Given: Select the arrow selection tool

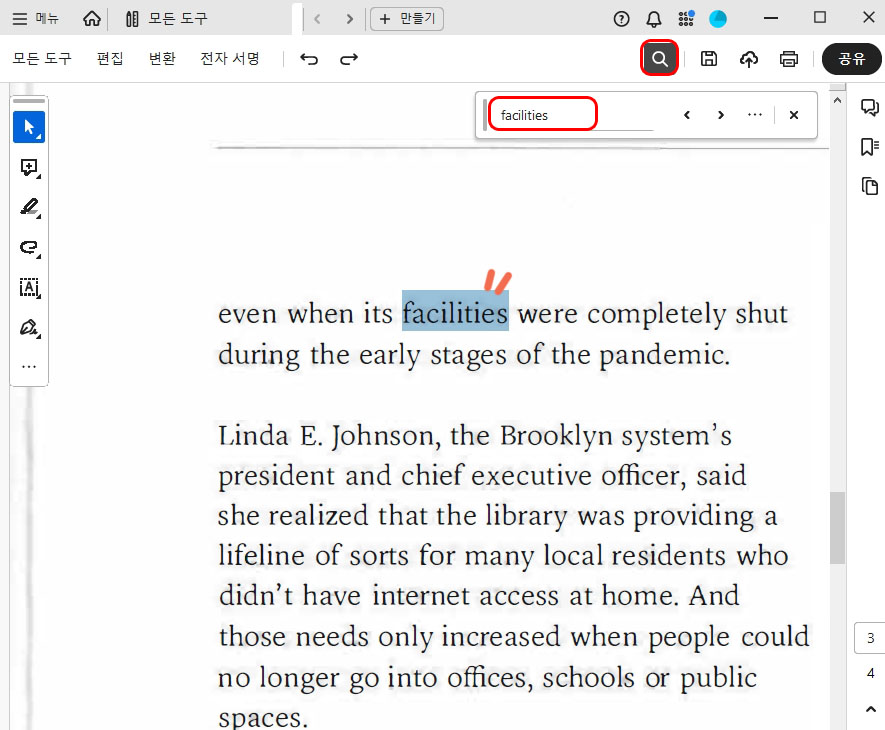Looking at the screenshot, I should coord(29,127).
